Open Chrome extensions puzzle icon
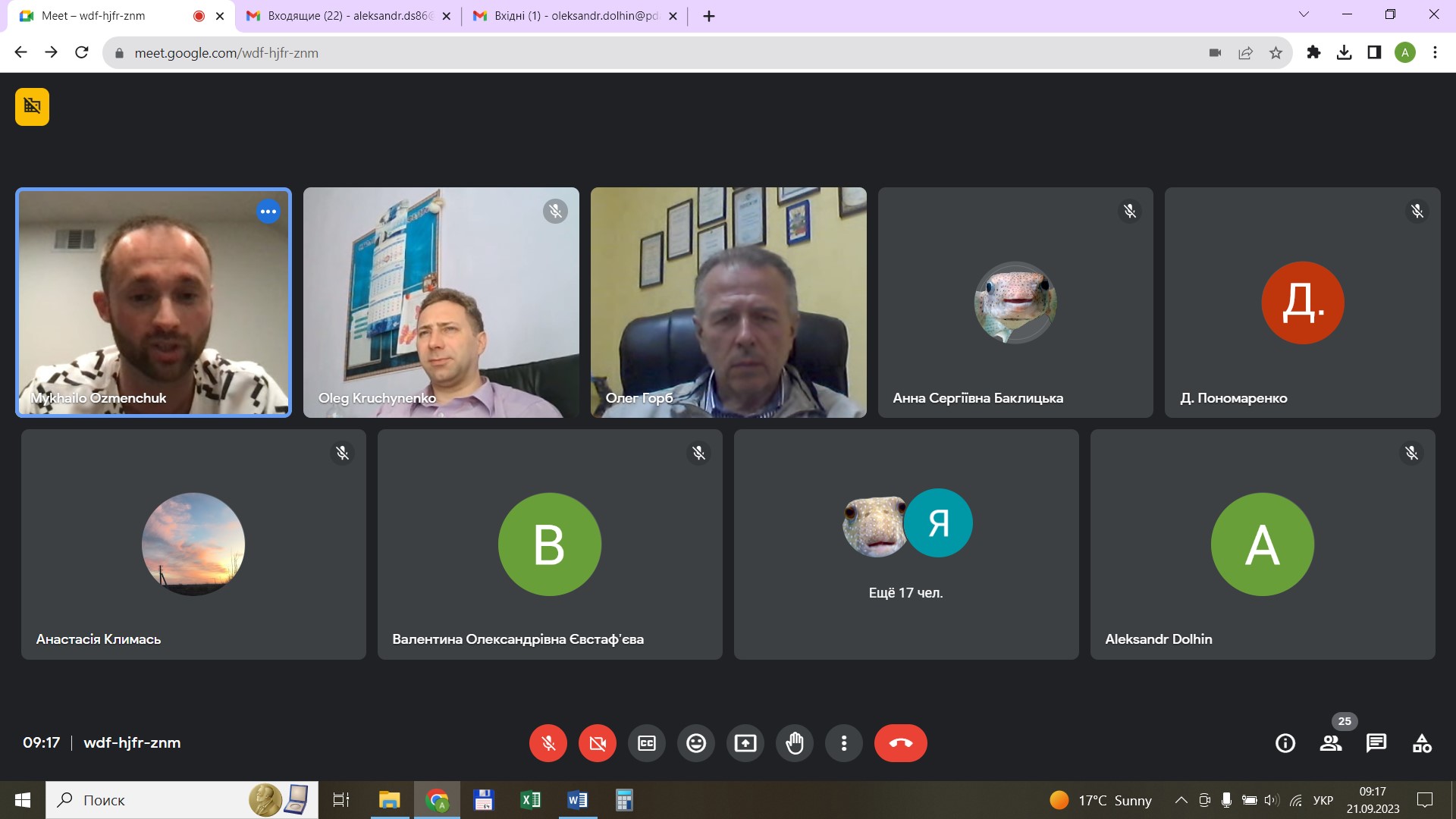This screenshot has width=1456, height=819. 1314,52
